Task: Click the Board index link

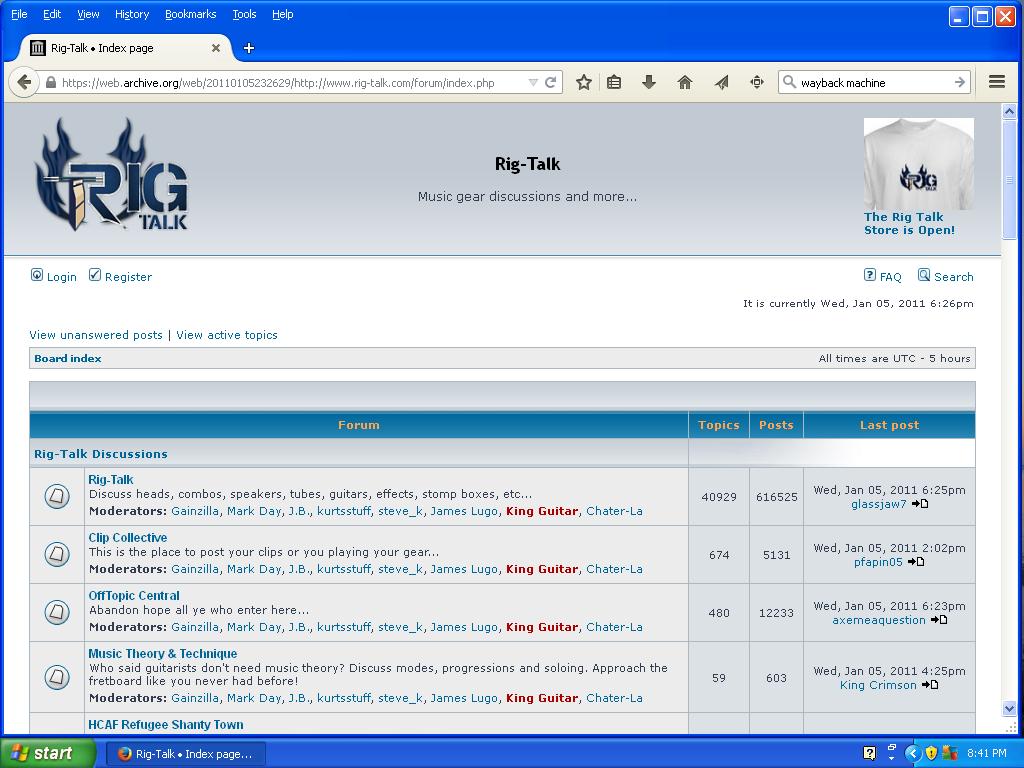Action: (x=68, y=359)
